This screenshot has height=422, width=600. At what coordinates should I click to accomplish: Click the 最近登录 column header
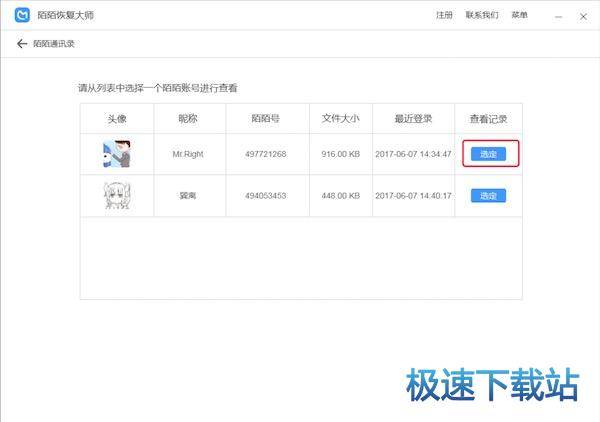(x=413, y=119)
